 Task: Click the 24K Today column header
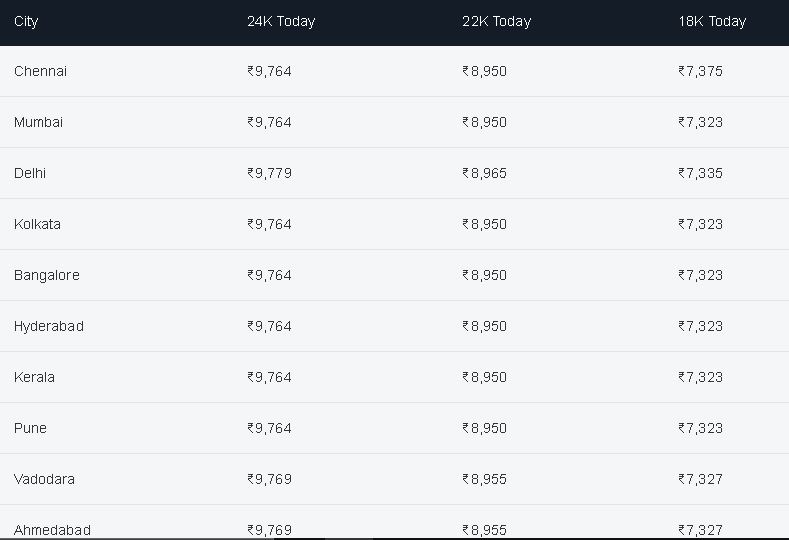pyautogui.click(x=281, y=22)
